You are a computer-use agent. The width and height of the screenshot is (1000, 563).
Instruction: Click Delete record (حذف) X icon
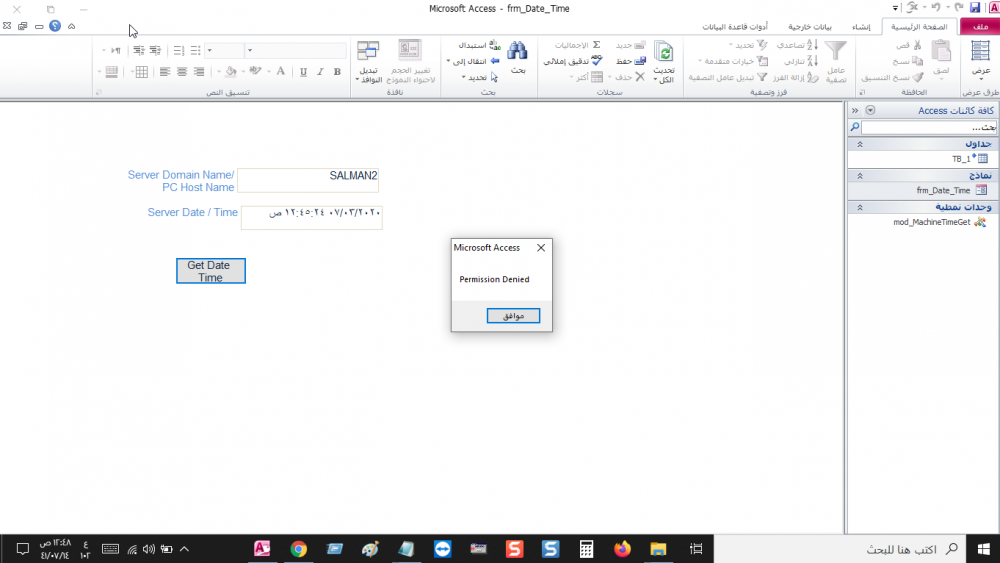coord(640,77)
